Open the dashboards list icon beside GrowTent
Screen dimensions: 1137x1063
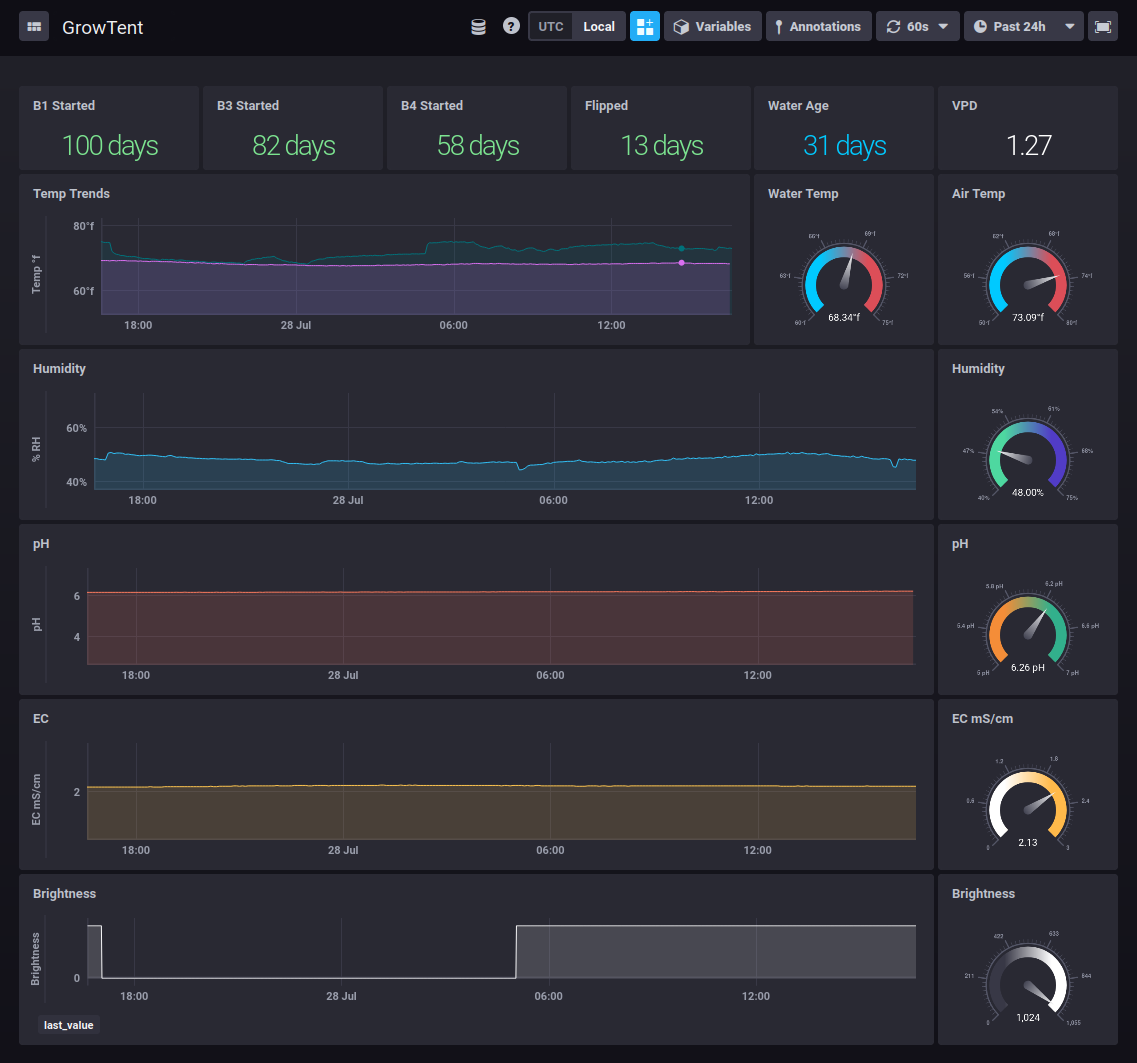[34, 27]
